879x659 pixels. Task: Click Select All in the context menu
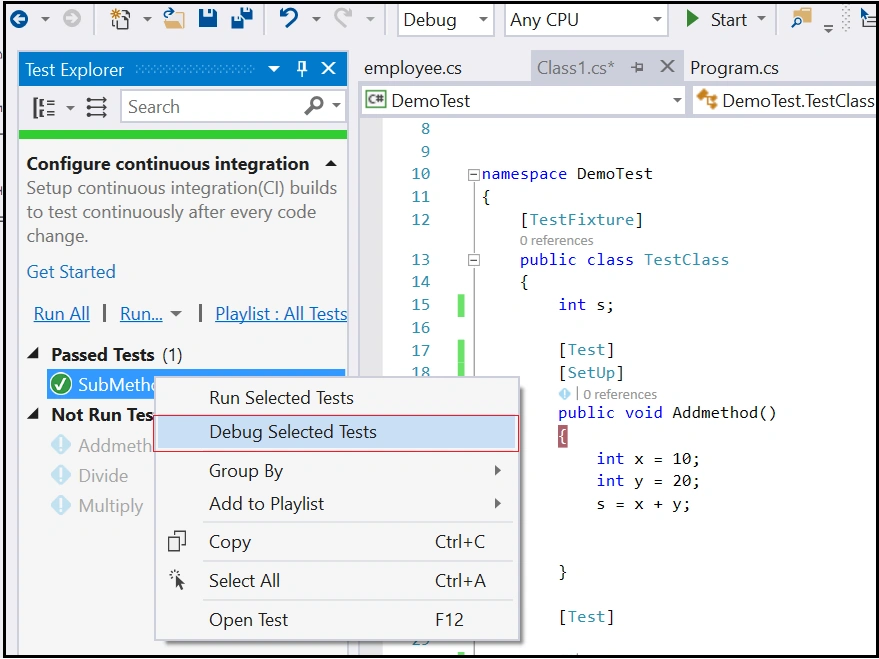[x=336, y=581]
